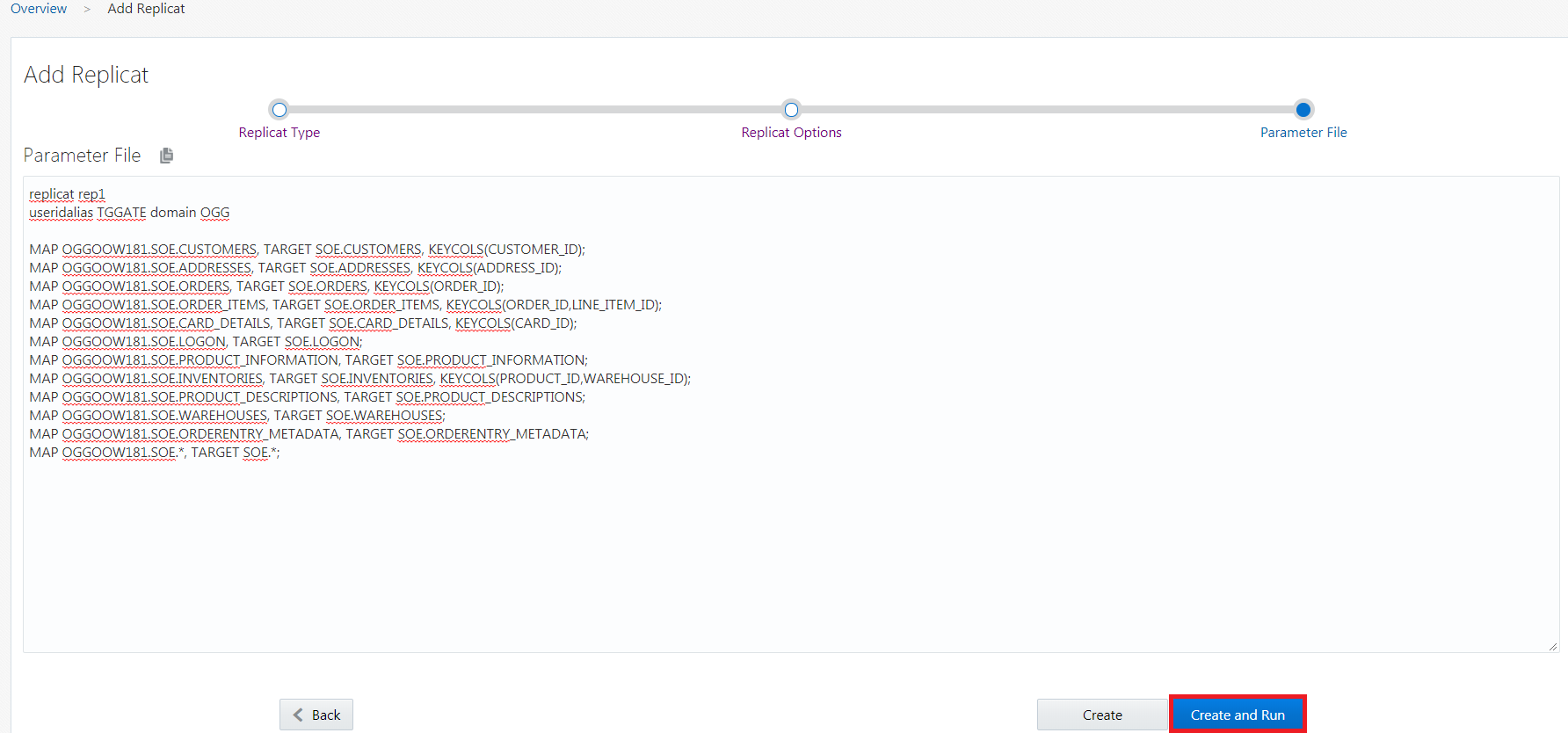This screenshot has height=733, width=1568.
Task: Open the Replicat Options step label
Action: click(791, 133)
